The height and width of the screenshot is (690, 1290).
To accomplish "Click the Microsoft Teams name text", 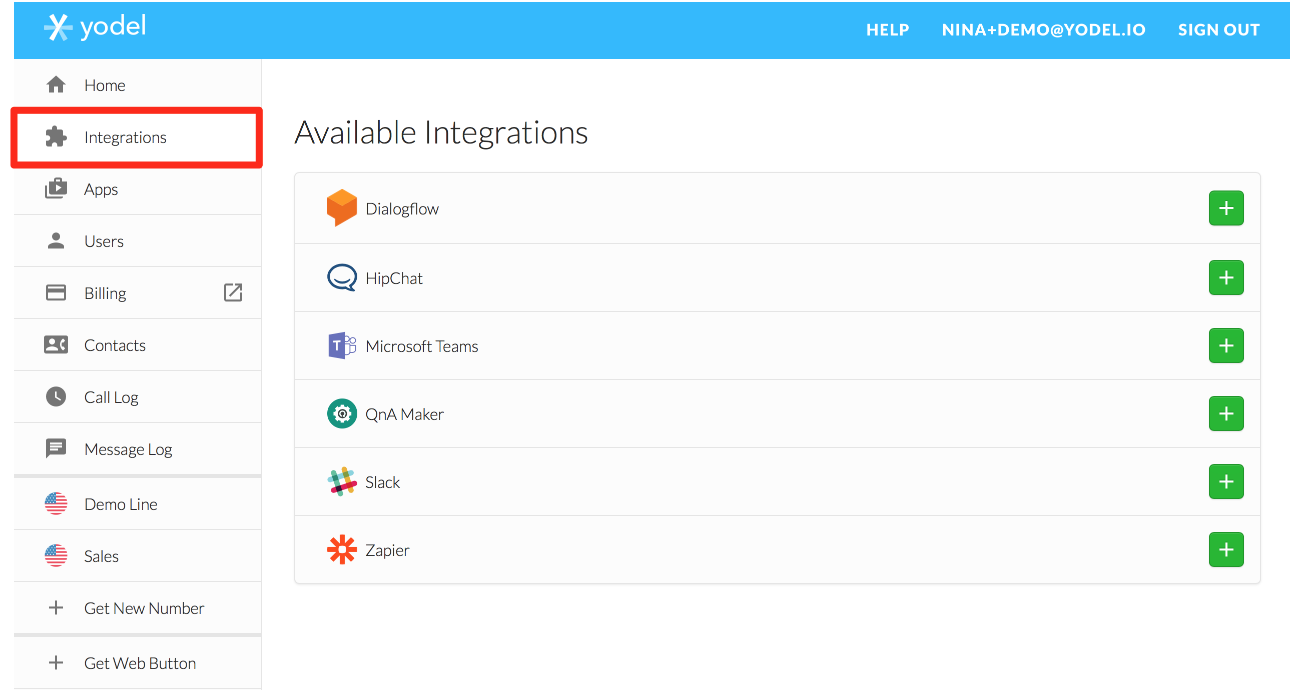I will click(x=422, y=346).
